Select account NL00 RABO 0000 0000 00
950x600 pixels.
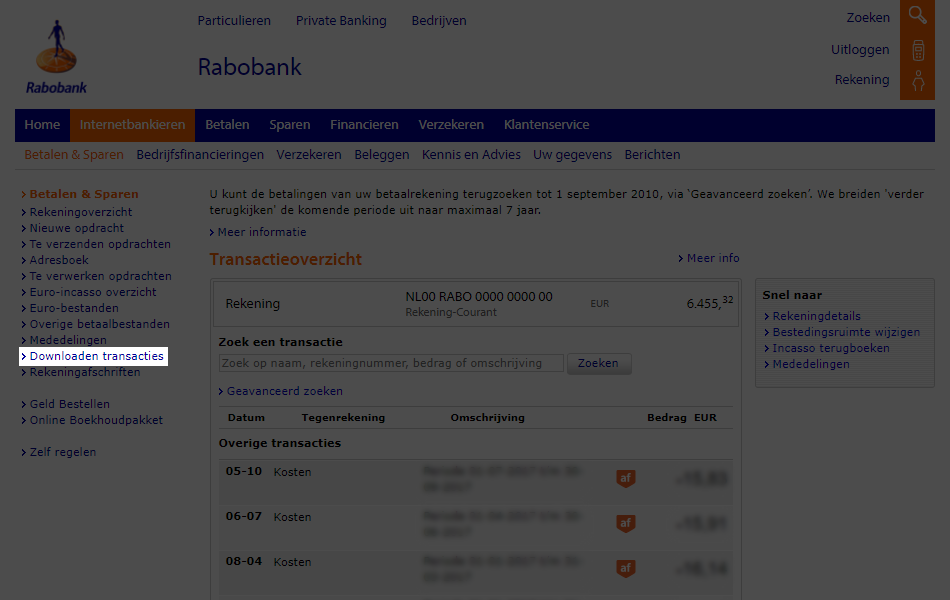click(x=479, y=297)
